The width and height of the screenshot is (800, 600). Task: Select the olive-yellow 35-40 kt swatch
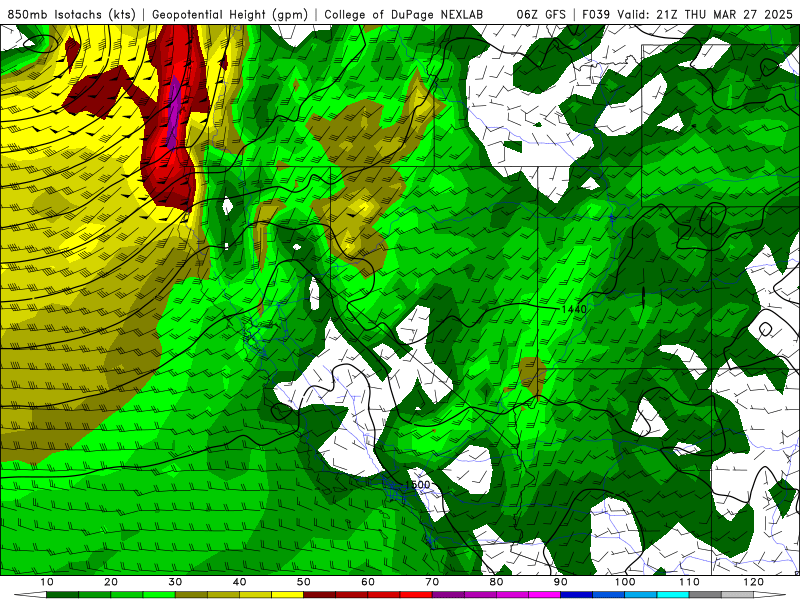(223, 595)
